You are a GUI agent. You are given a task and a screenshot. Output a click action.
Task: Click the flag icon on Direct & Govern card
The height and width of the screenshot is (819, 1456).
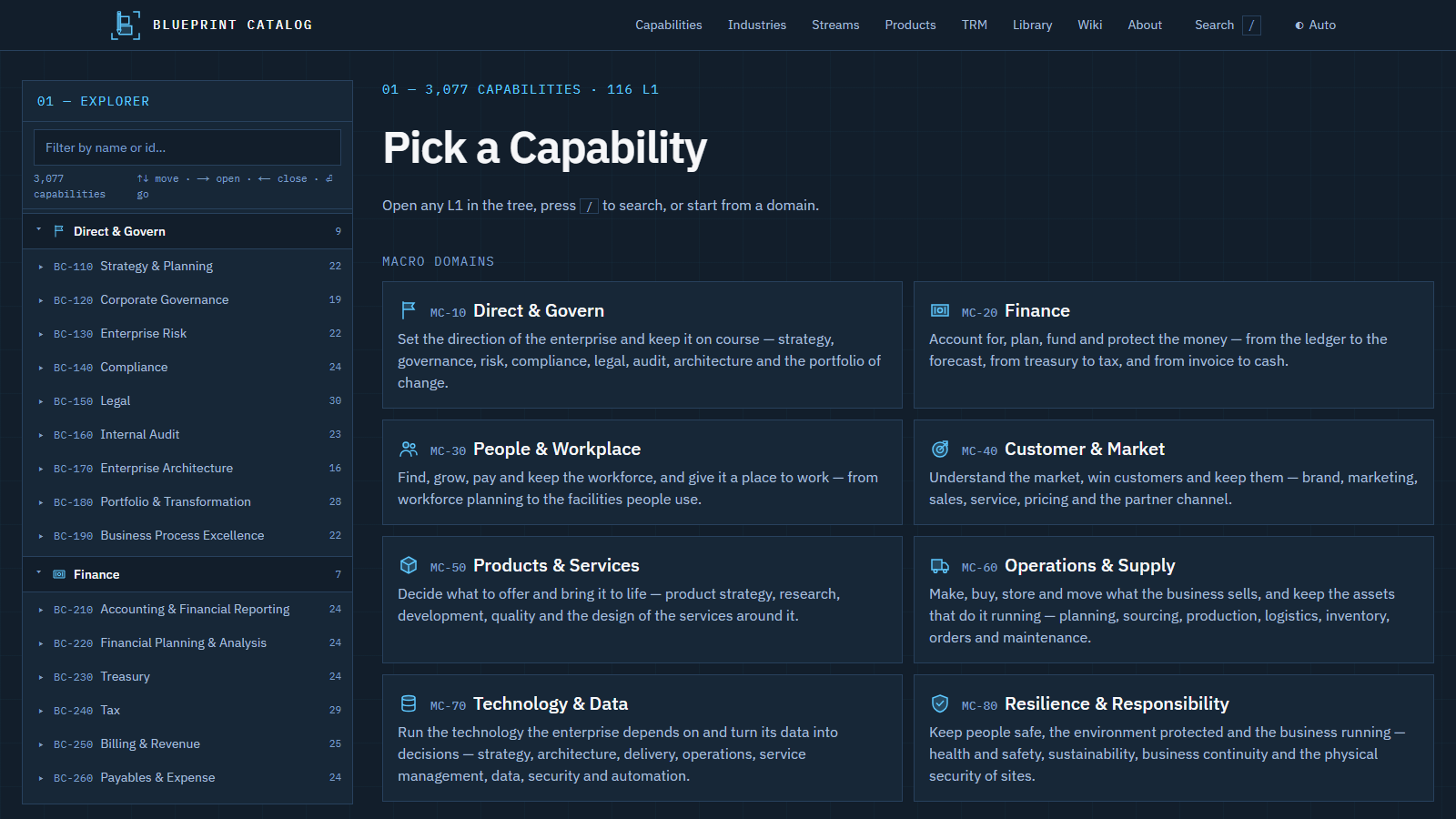pyautogui.click(x=409, y=310)
